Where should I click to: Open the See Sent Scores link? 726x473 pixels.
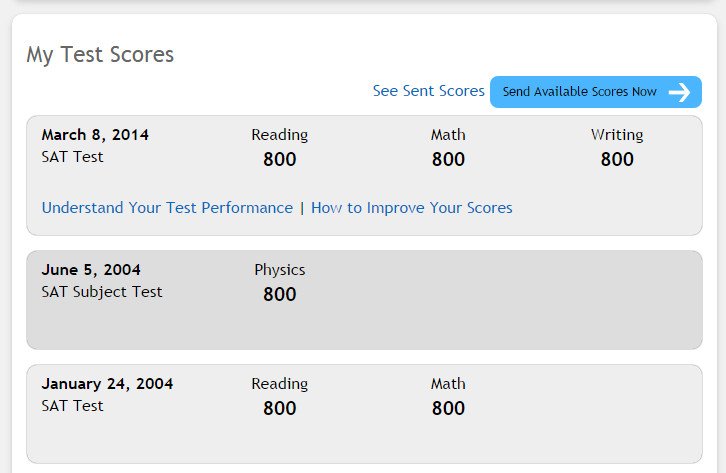tap(428, 91)
